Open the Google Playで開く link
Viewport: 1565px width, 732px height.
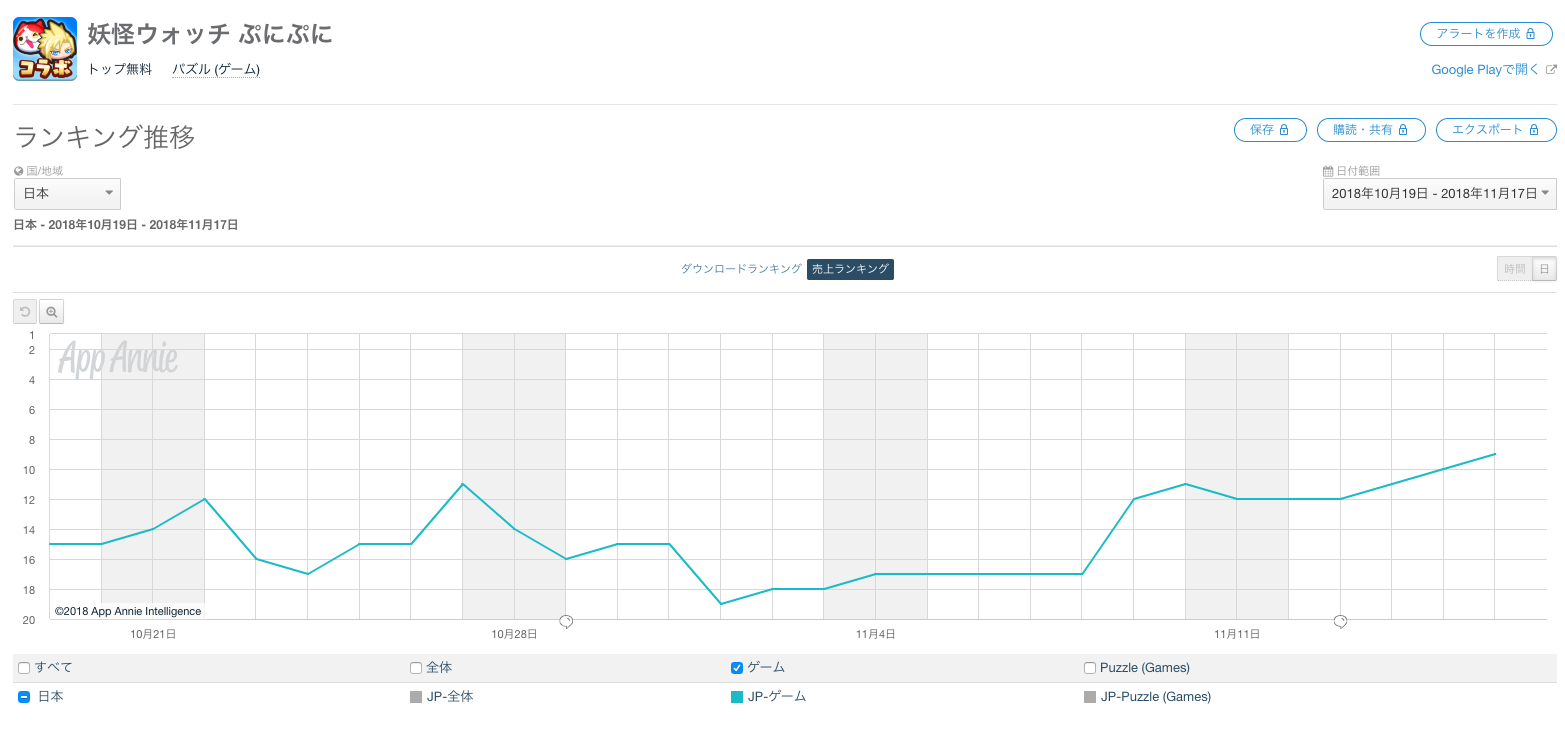pos(1486,69)
